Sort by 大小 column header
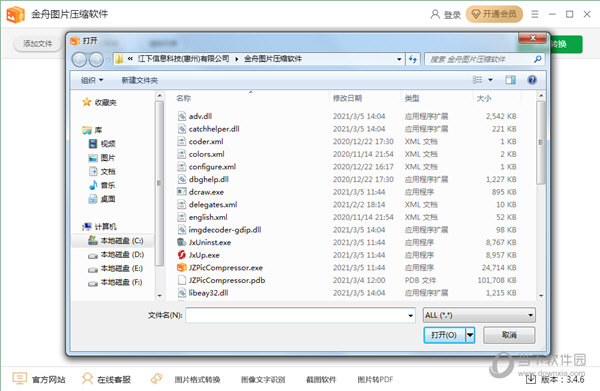This screenshot has width=600, height=391. point(484,98)
